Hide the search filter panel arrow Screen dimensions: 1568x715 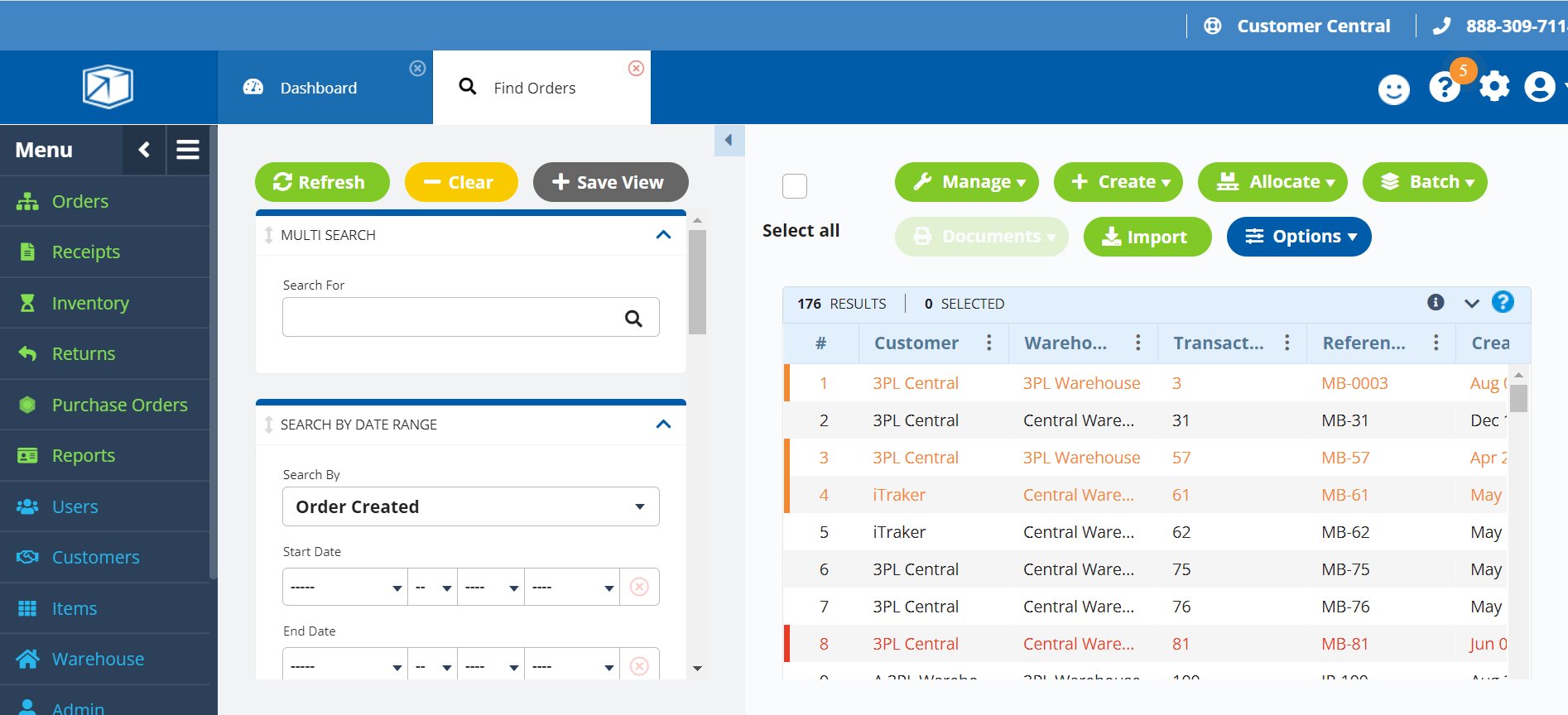tap(729, 141)
